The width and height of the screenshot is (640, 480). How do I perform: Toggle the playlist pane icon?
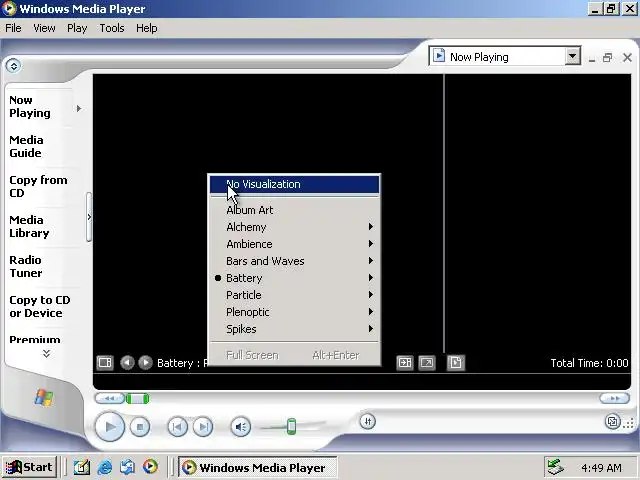coord(456,363)
